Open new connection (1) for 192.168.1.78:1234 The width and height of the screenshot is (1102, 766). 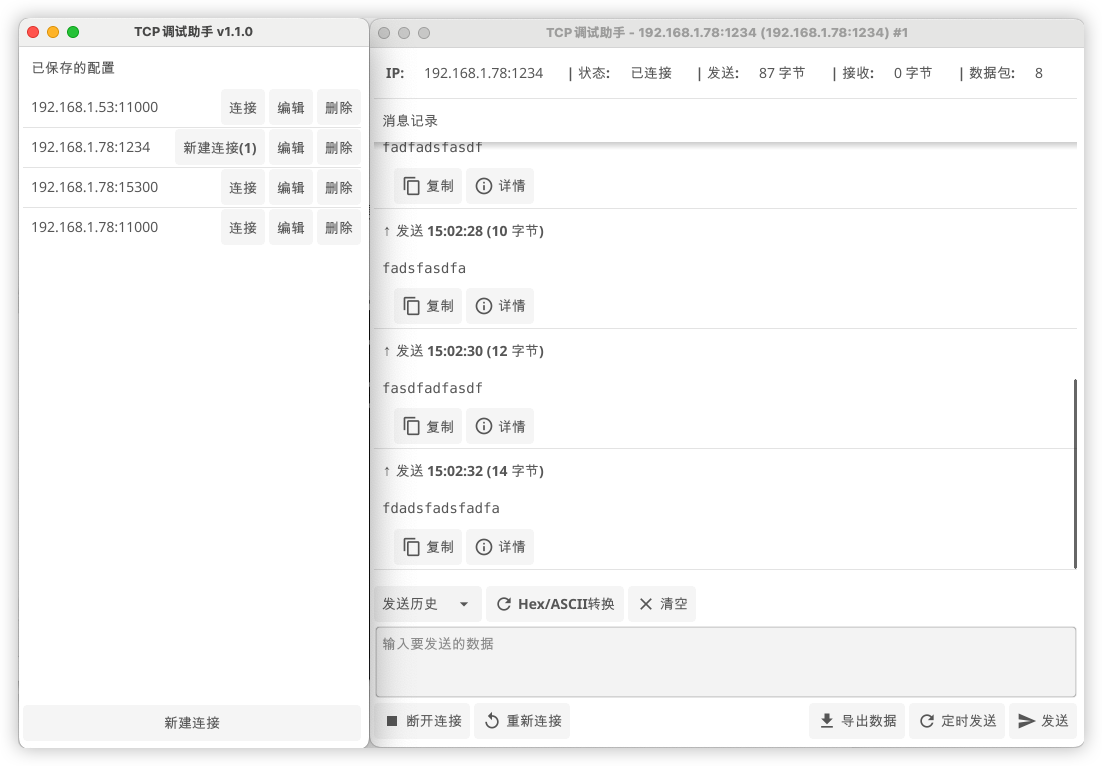tap(220, 148)
